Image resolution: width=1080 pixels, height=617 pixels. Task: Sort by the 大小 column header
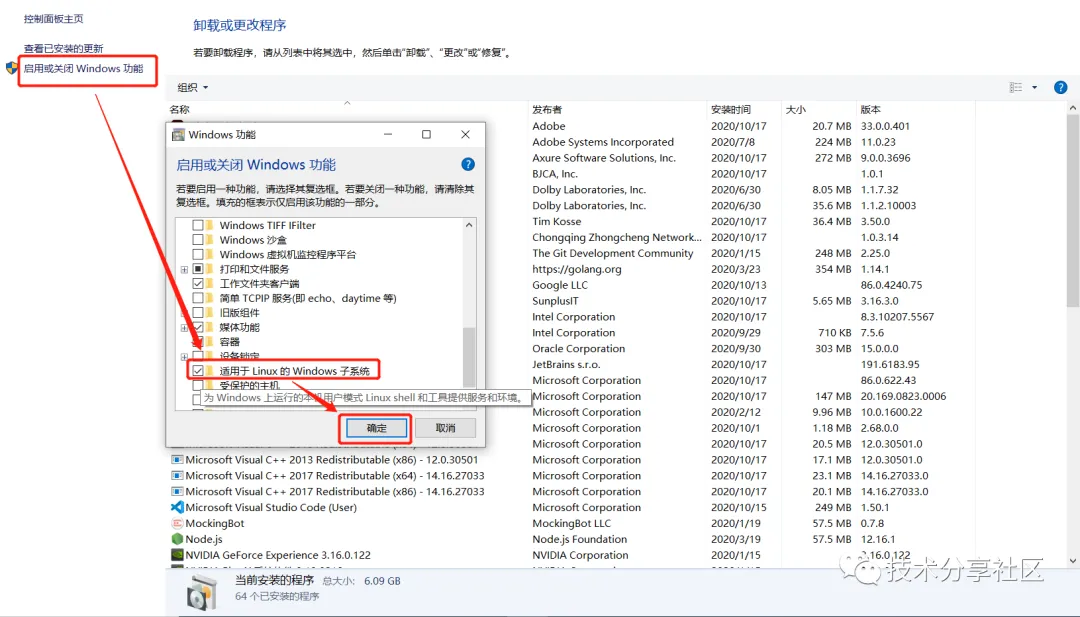click(819, 109)
